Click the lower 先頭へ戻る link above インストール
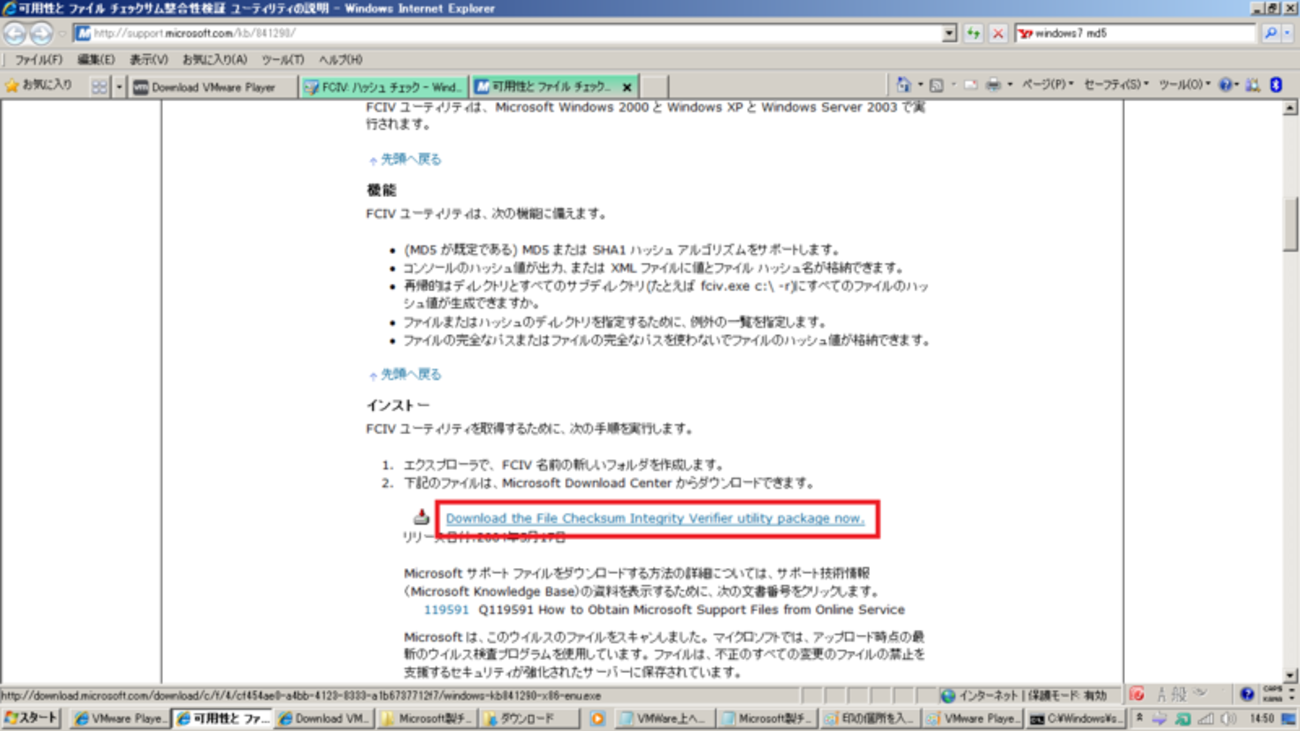Screen dimensions: 1300x731 [410, 374]
